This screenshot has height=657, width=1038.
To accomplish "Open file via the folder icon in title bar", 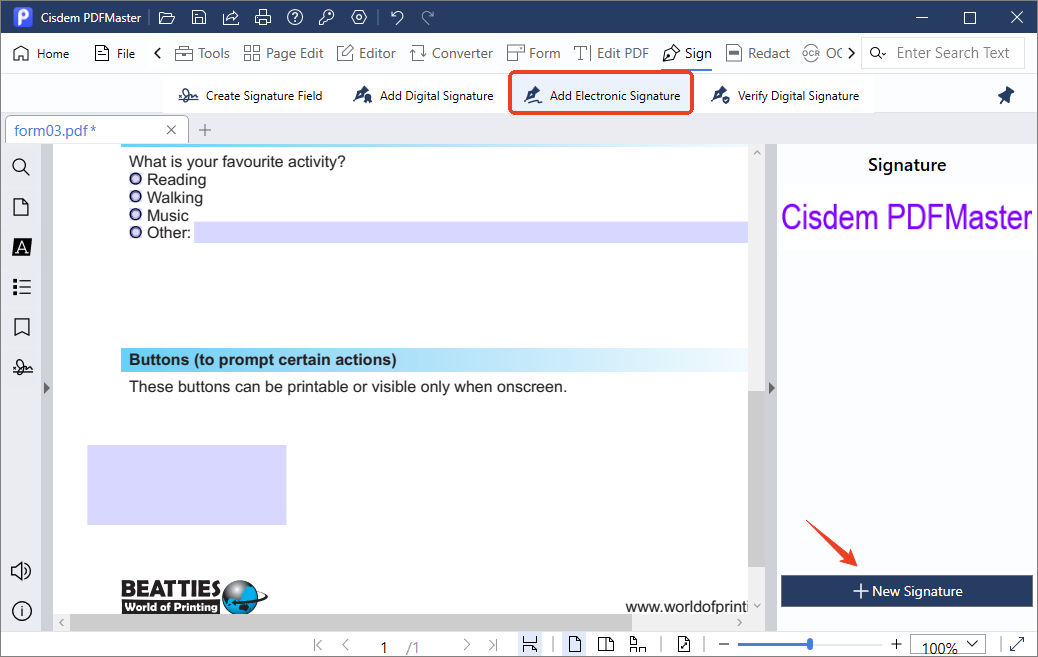I will (x=167, y=18).
